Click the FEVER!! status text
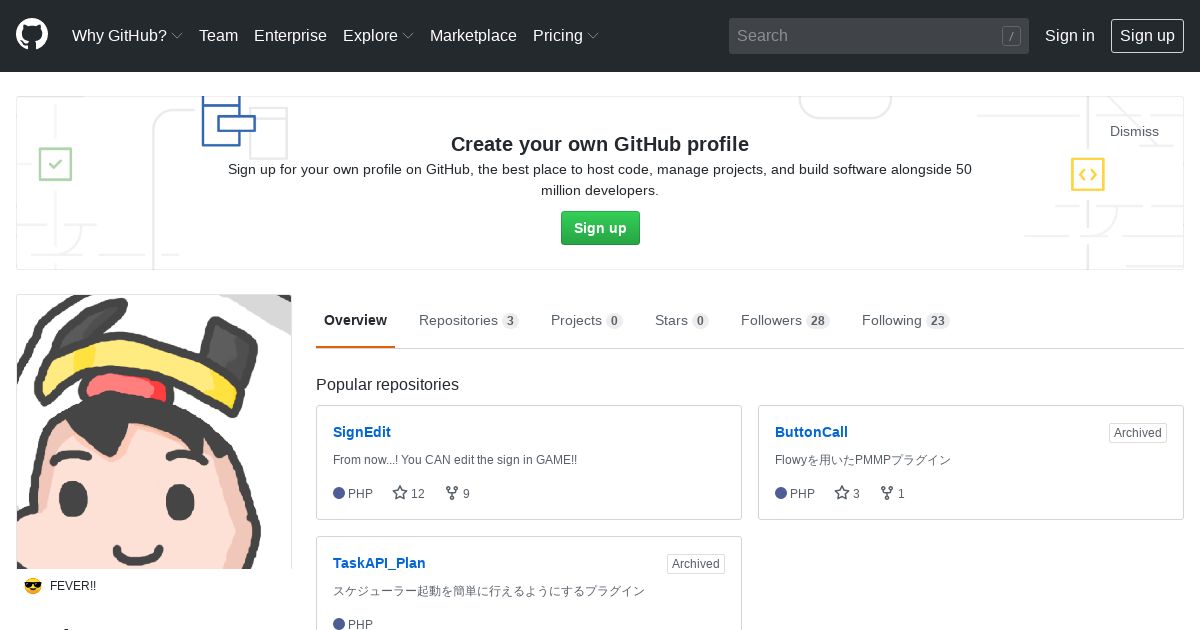This screenshot has width=1200, height=630. [73, 586]
